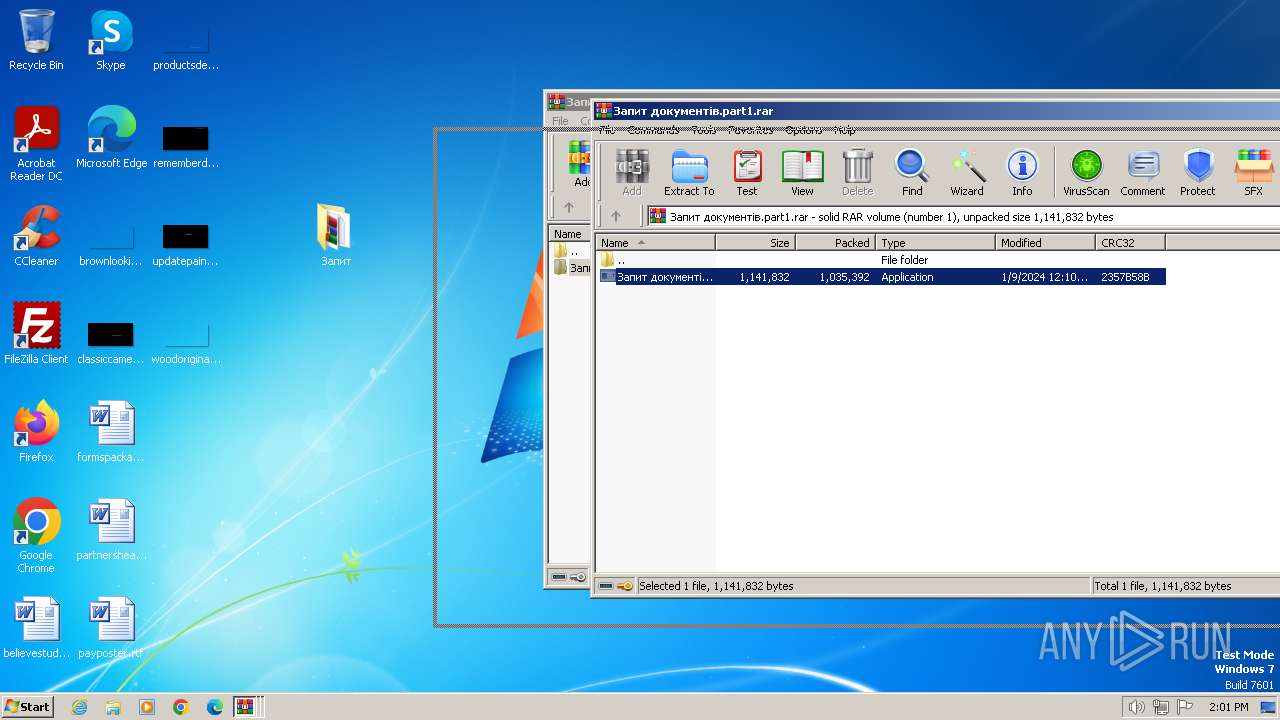This screenshot has width=1280, height=720.
Task: Open the Comment tool
Action: pos(1143,173)
